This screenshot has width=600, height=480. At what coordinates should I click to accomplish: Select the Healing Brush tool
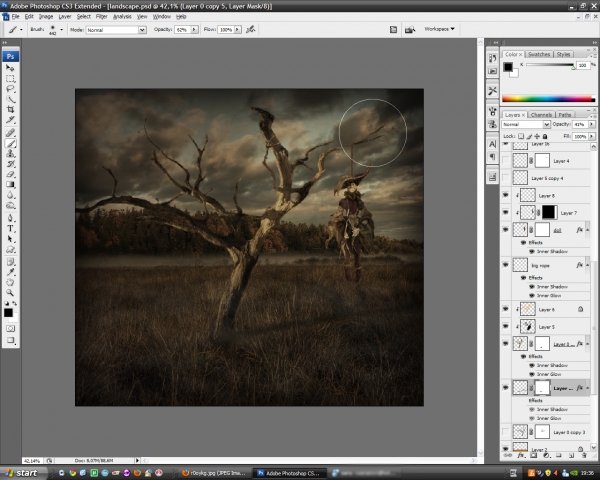click(10, 133)
